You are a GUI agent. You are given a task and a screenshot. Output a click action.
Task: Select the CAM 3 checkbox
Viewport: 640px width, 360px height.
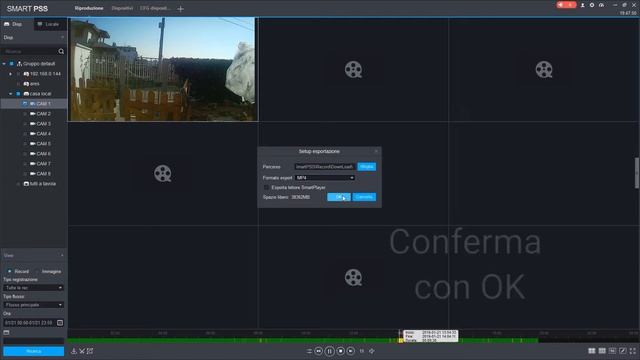[25, 124]
